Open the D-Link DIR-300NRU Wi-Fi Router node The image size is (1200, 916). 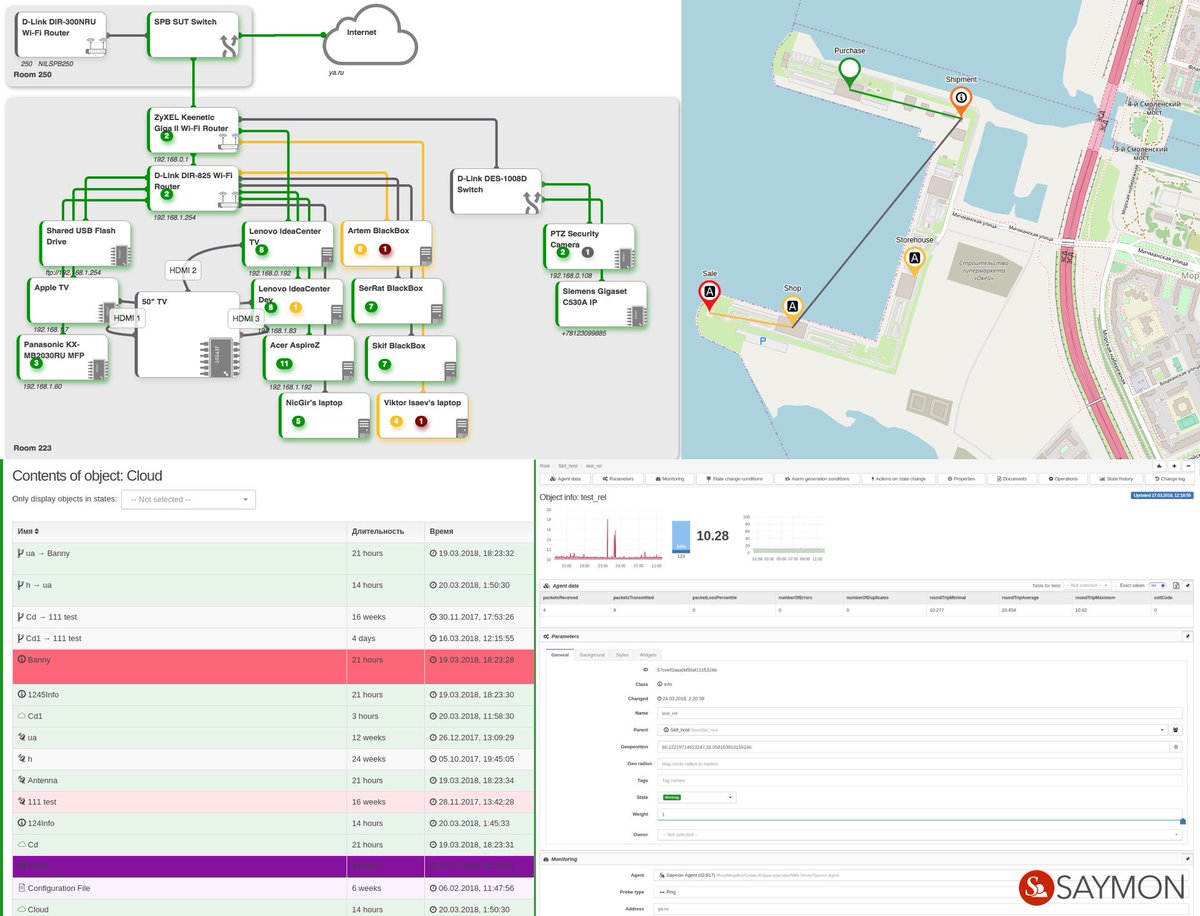pyautogui.click(x=62, y=34)
